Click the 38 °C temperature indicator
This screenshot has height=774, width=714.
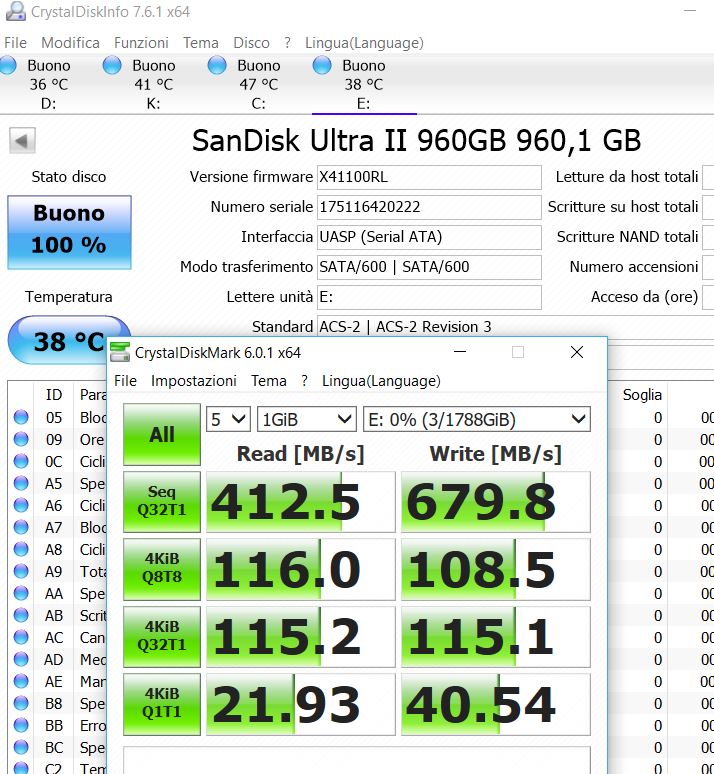coord(69,341)
